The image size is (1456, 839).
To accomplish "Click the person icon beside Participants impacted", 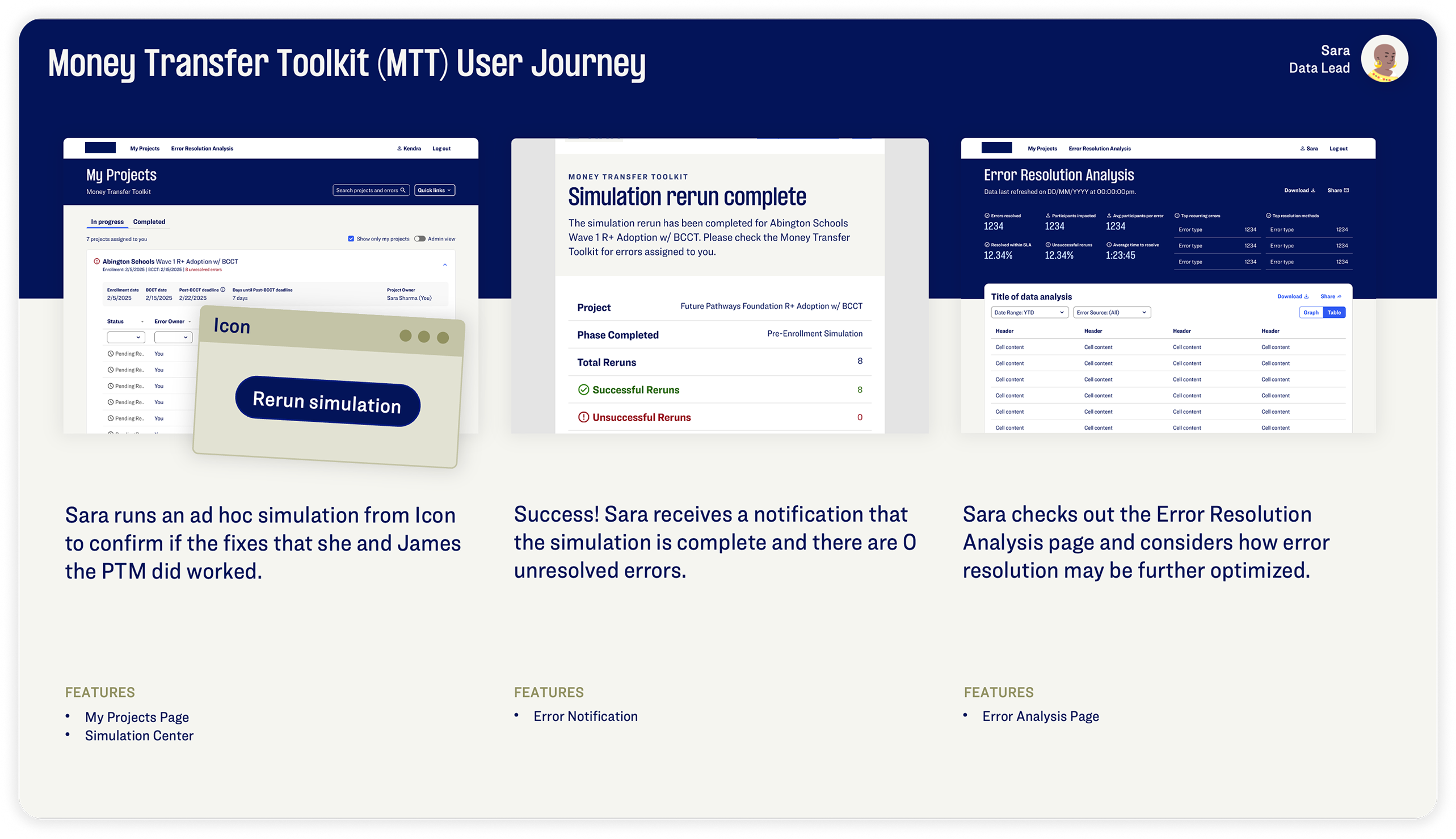I will (1047, 216).
